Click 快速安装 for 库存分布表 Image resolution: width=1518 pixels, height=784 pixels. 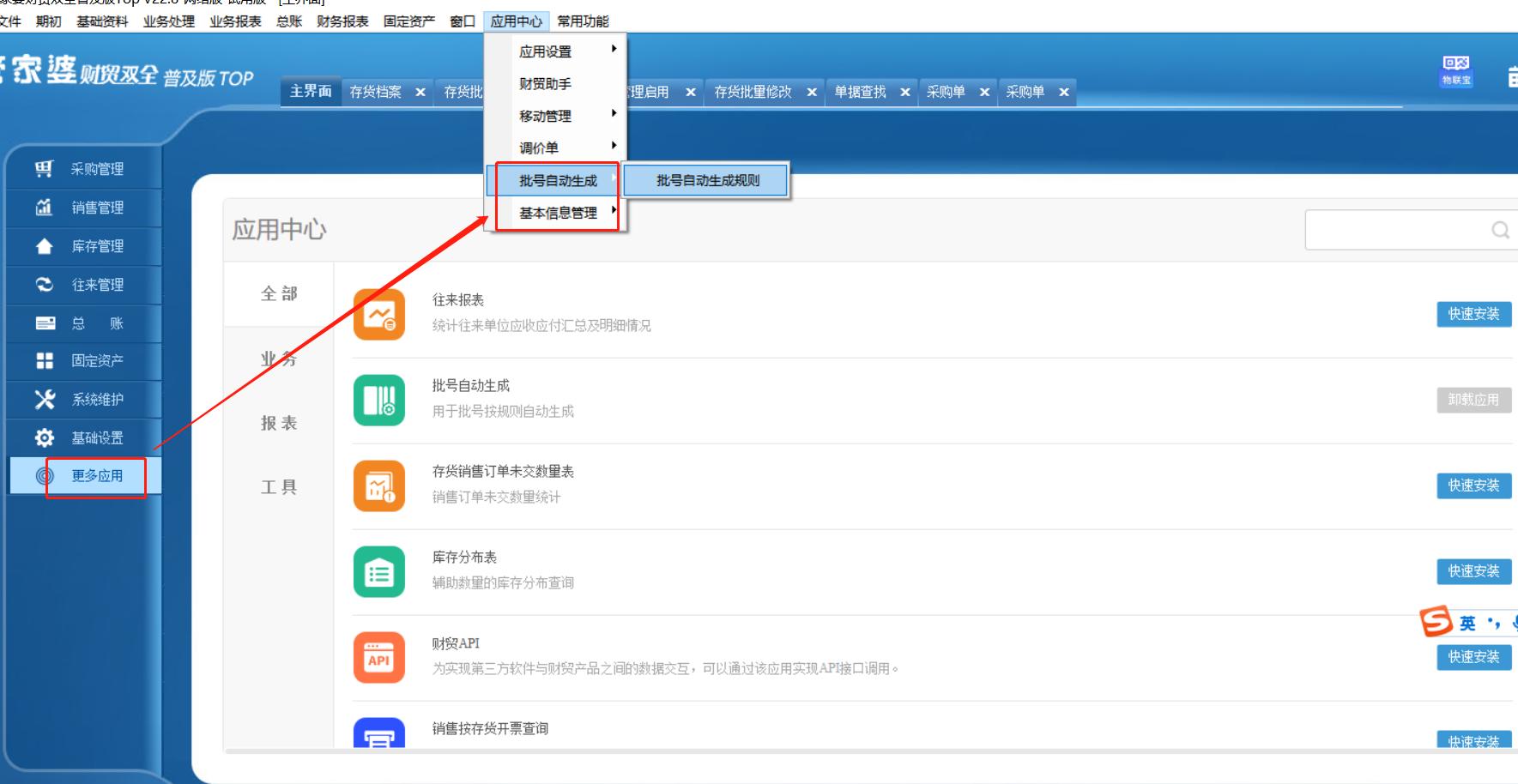point(1474,571)
